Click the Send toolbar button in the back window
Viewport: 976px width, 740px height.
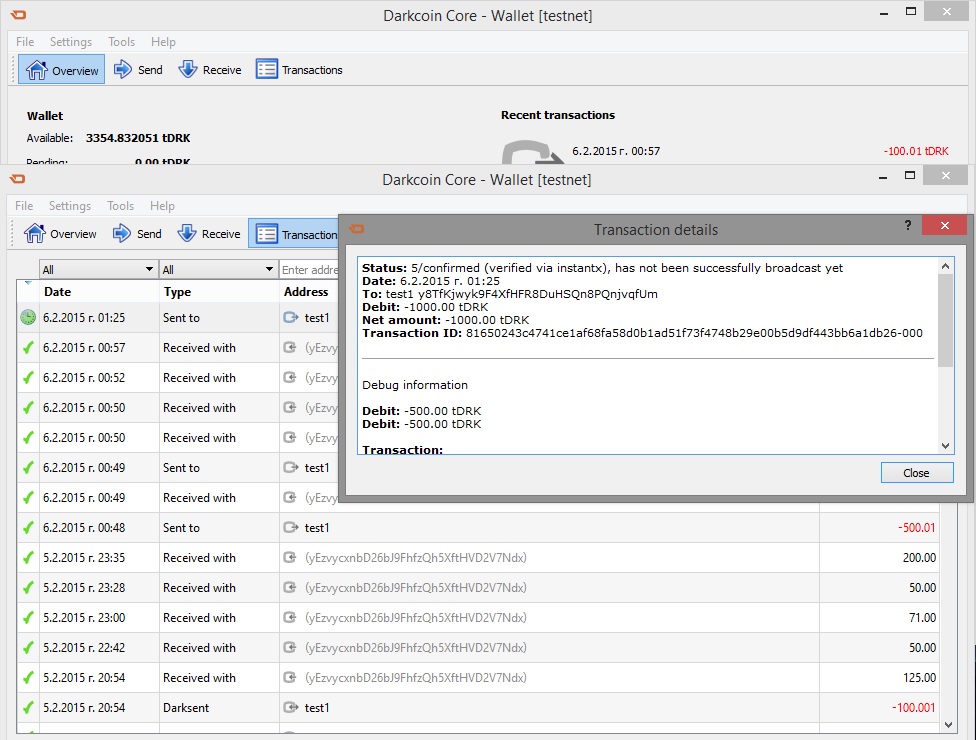coord(139,70)
